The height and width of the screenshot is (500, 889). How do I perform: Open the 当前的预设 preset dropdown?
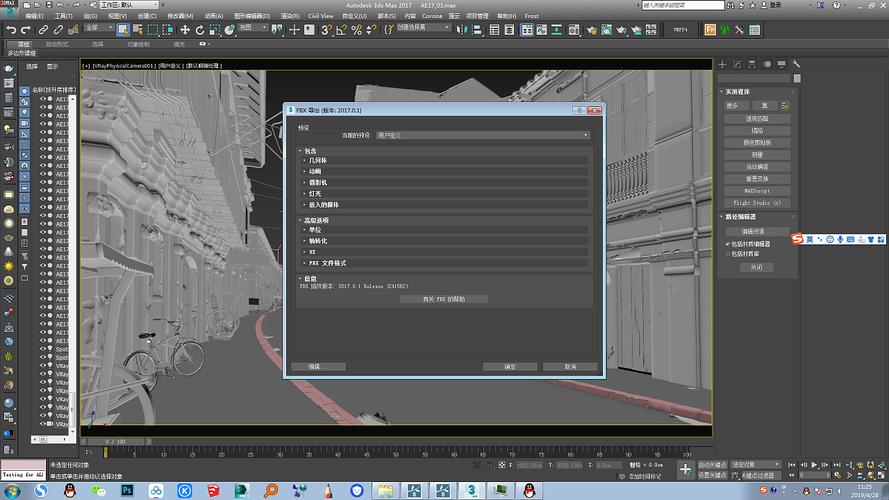[482, 135]
